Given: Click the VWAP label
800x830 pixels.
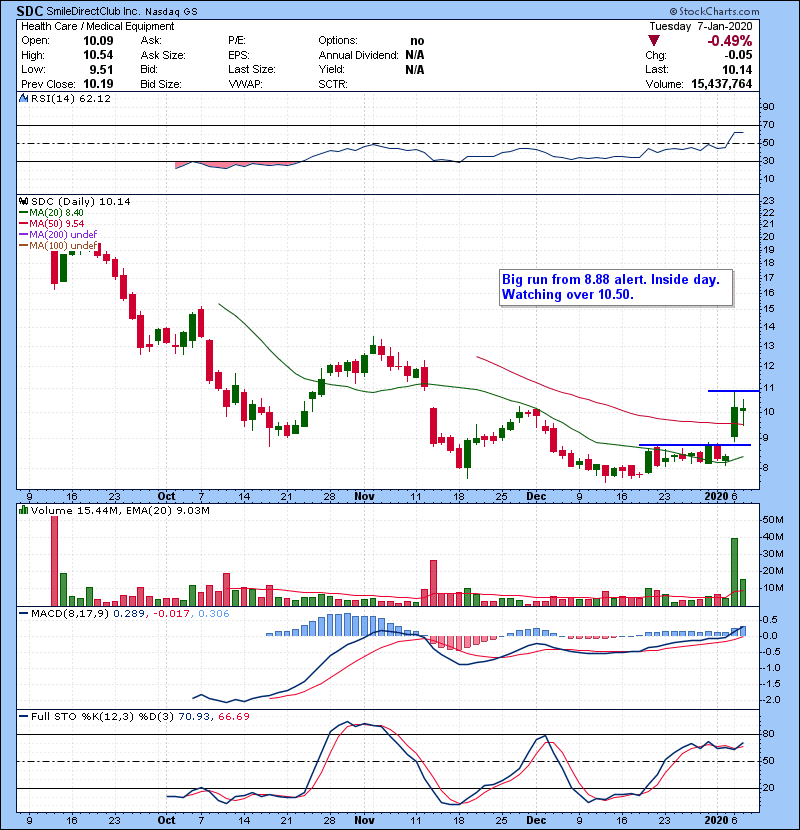Looking at the screenshot, I should coord(245,84).
